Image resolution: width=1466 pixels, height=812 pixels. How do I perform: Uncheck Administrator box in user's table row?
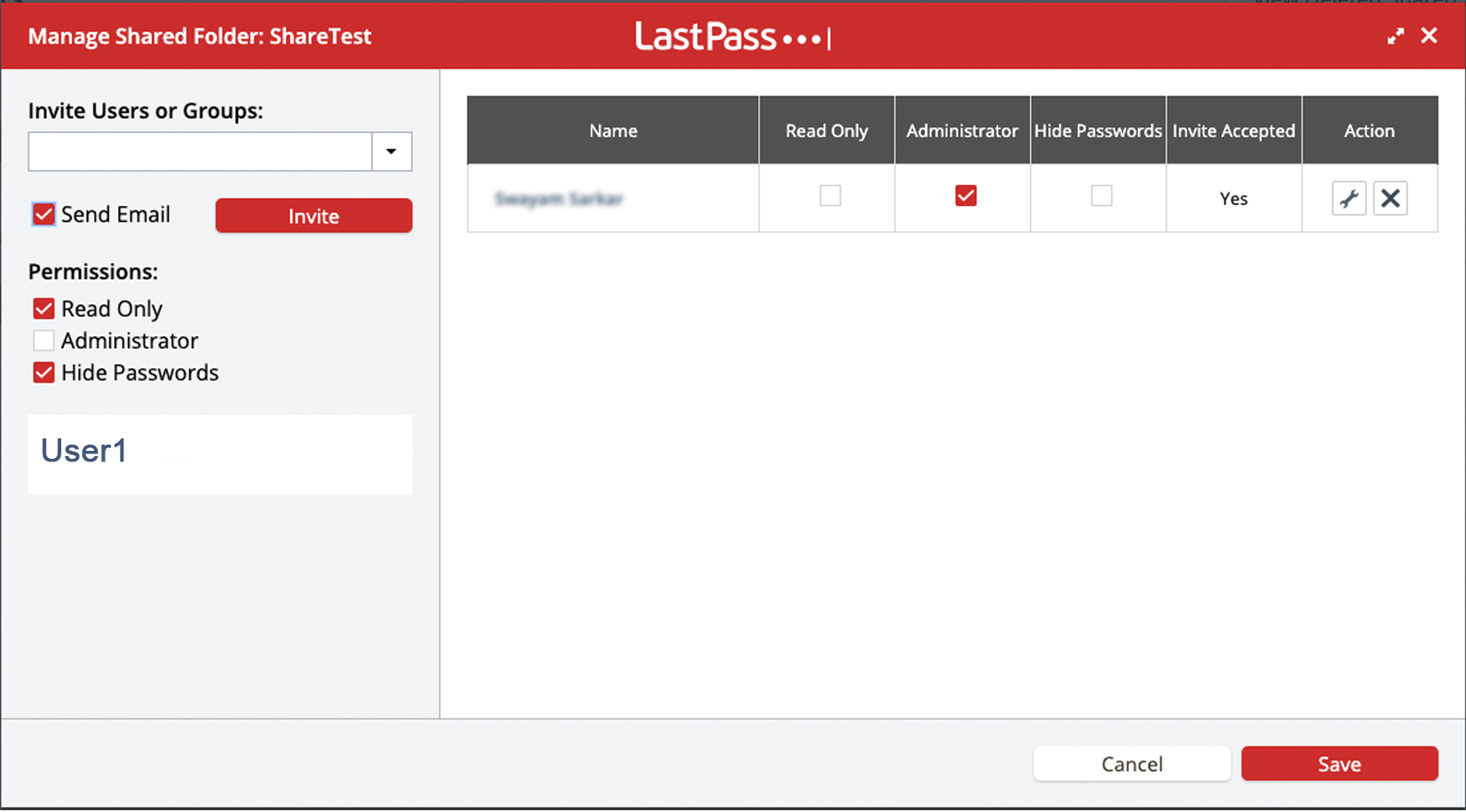966,195
